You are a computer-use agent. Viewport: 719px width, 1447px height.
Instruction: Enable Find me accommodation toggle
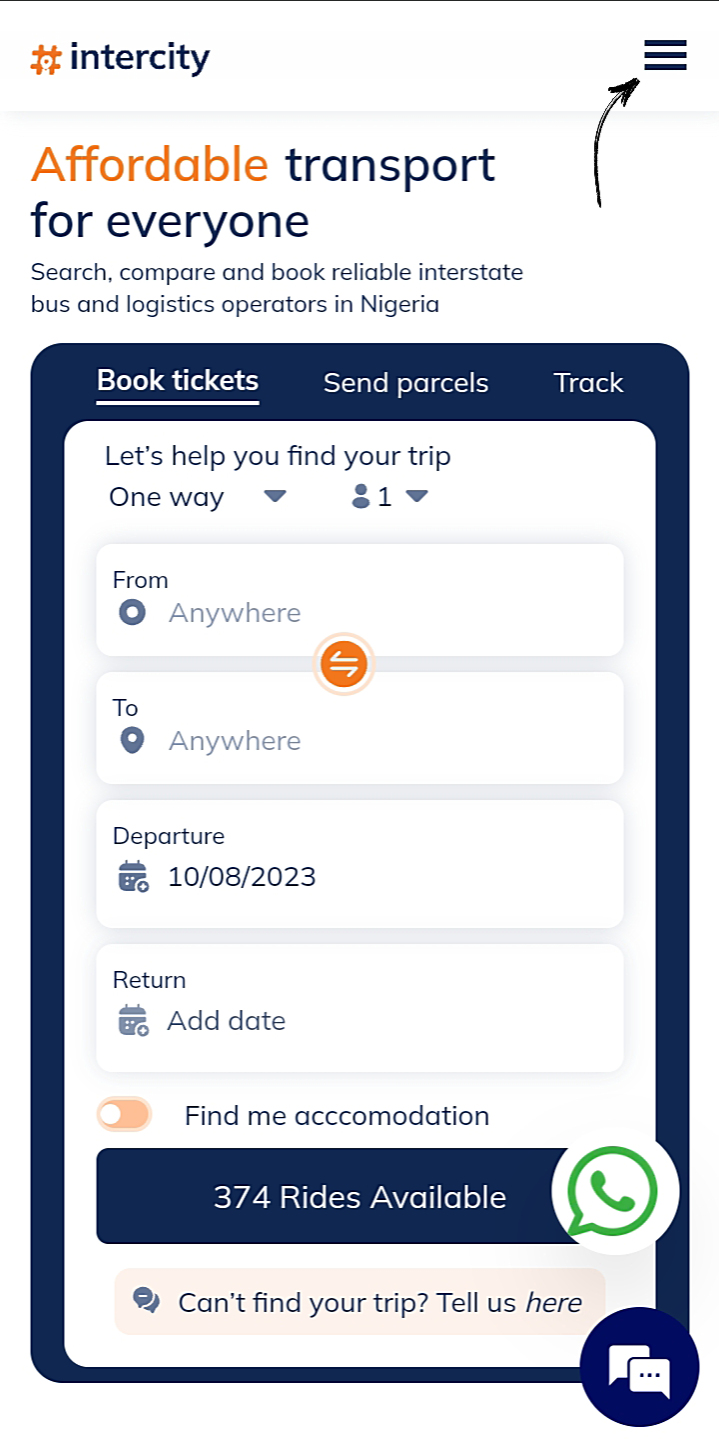coord(124,1115)
